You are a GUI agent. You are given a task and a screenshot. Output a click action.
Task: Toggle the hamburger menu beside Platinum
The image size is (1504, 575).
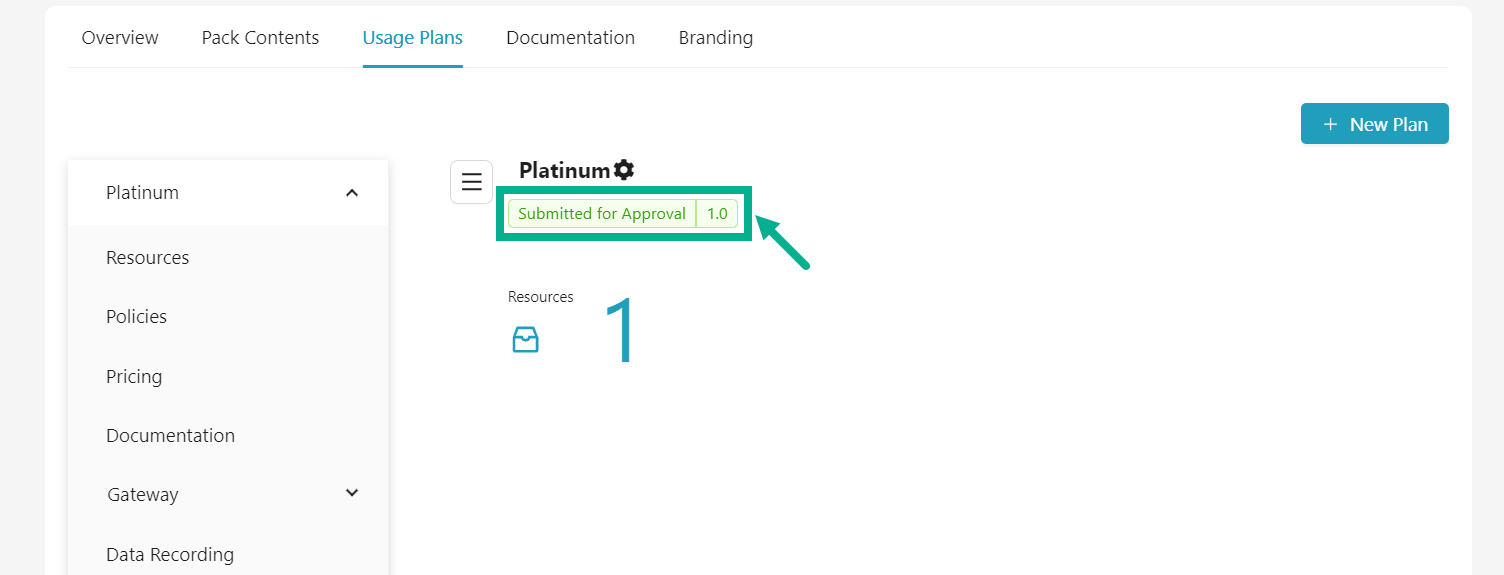click(471, 182)
